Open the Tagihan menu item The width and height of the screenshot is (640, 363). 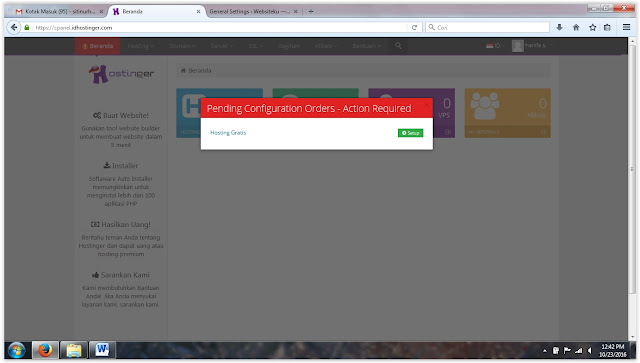click(289, 46)
